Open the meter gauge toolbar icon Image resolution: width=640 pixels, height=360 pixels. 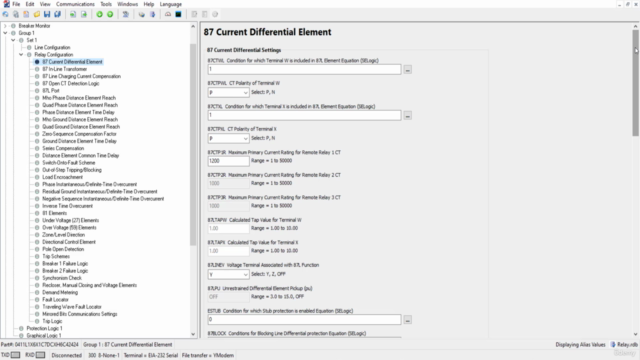168,14
